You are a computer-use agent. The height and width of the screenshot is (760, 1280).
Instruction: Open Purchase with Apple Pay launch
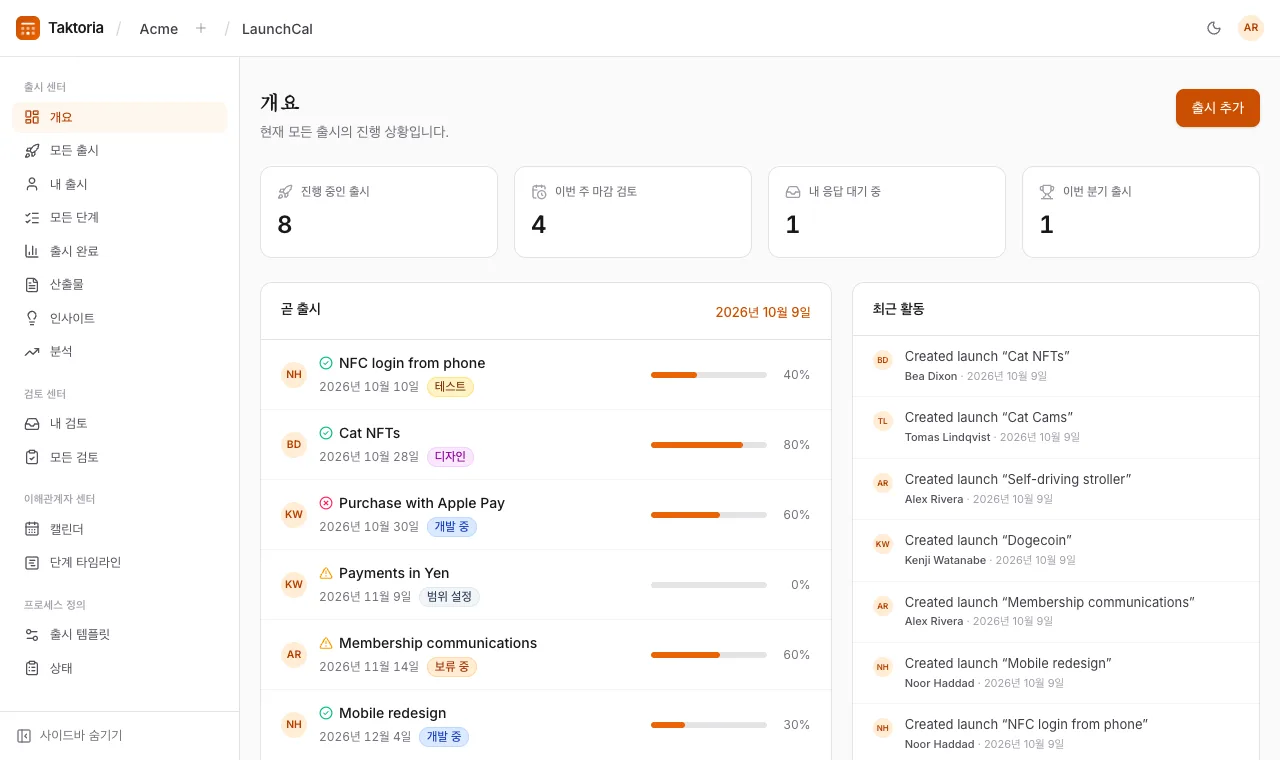(546, 515)
